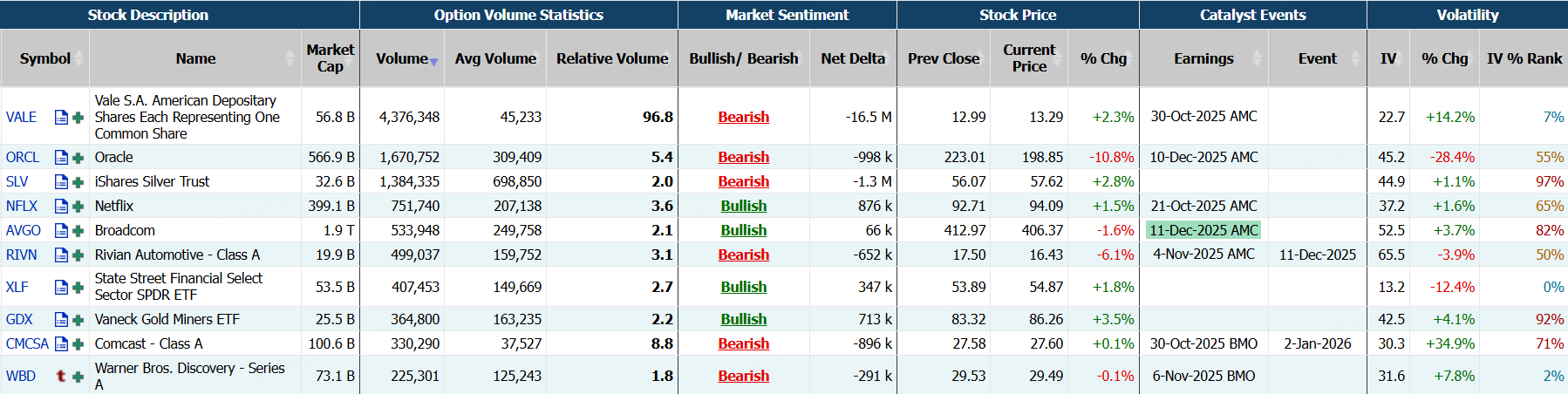Select the Relative Volume column header

pos(612,58)
